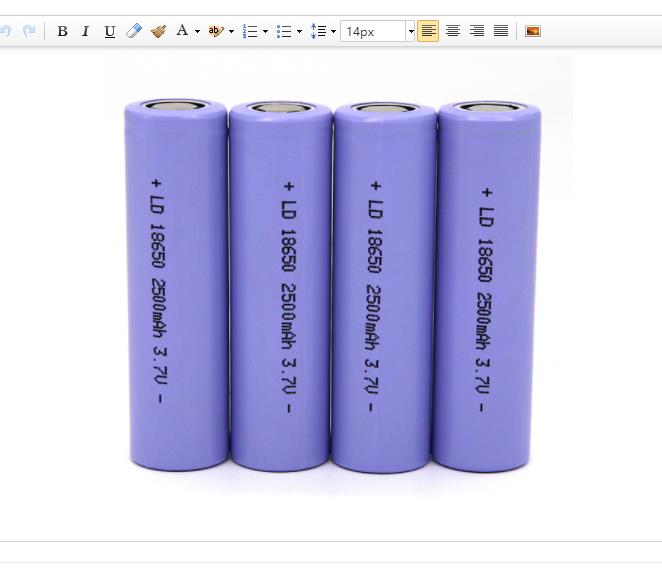Apply text highlight background color
The image size is (662, 584).
pyautogui.click(x=215, y=31)
